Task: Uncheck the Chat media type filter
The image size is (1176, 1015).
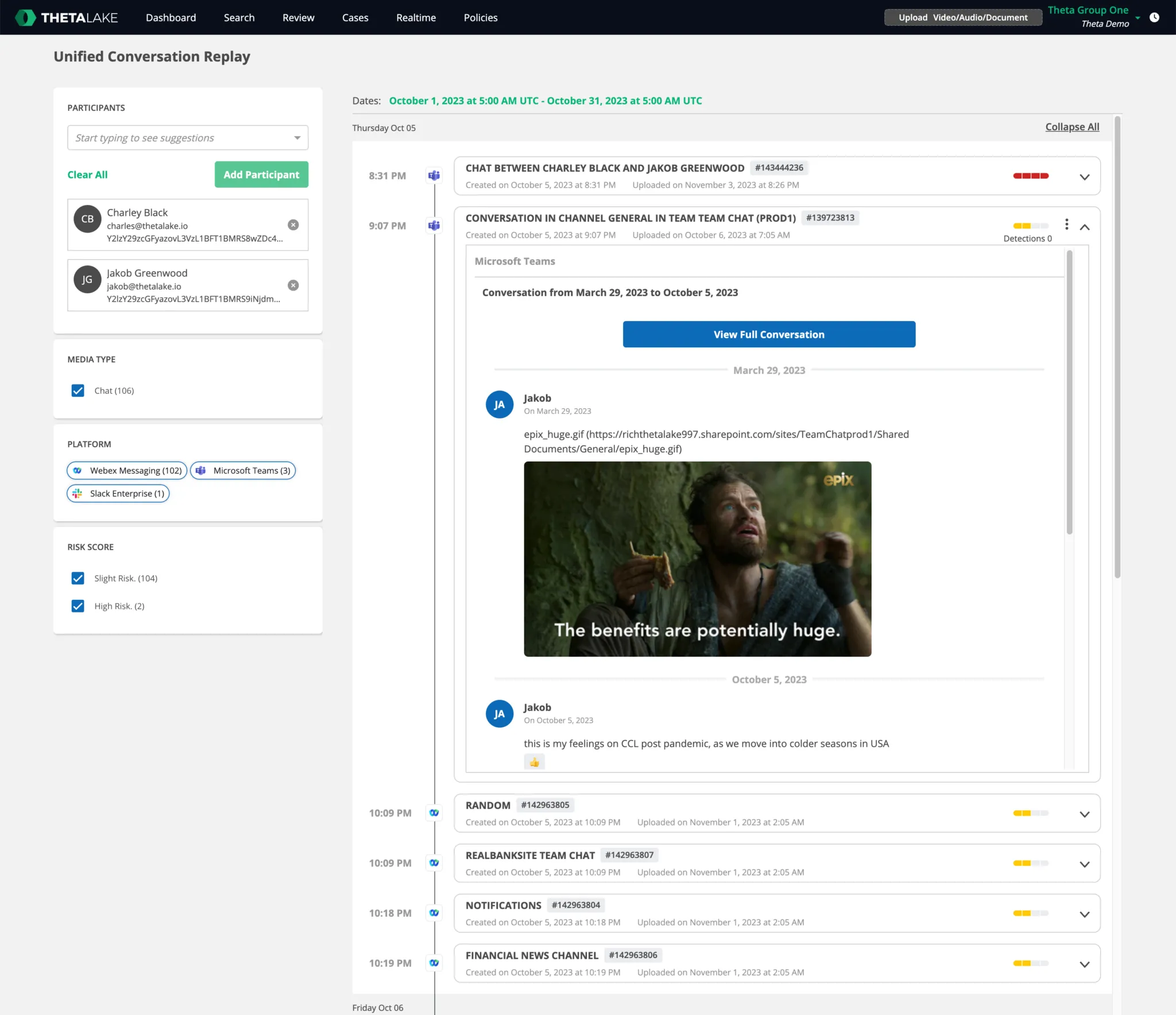Action: pos(78,390)
